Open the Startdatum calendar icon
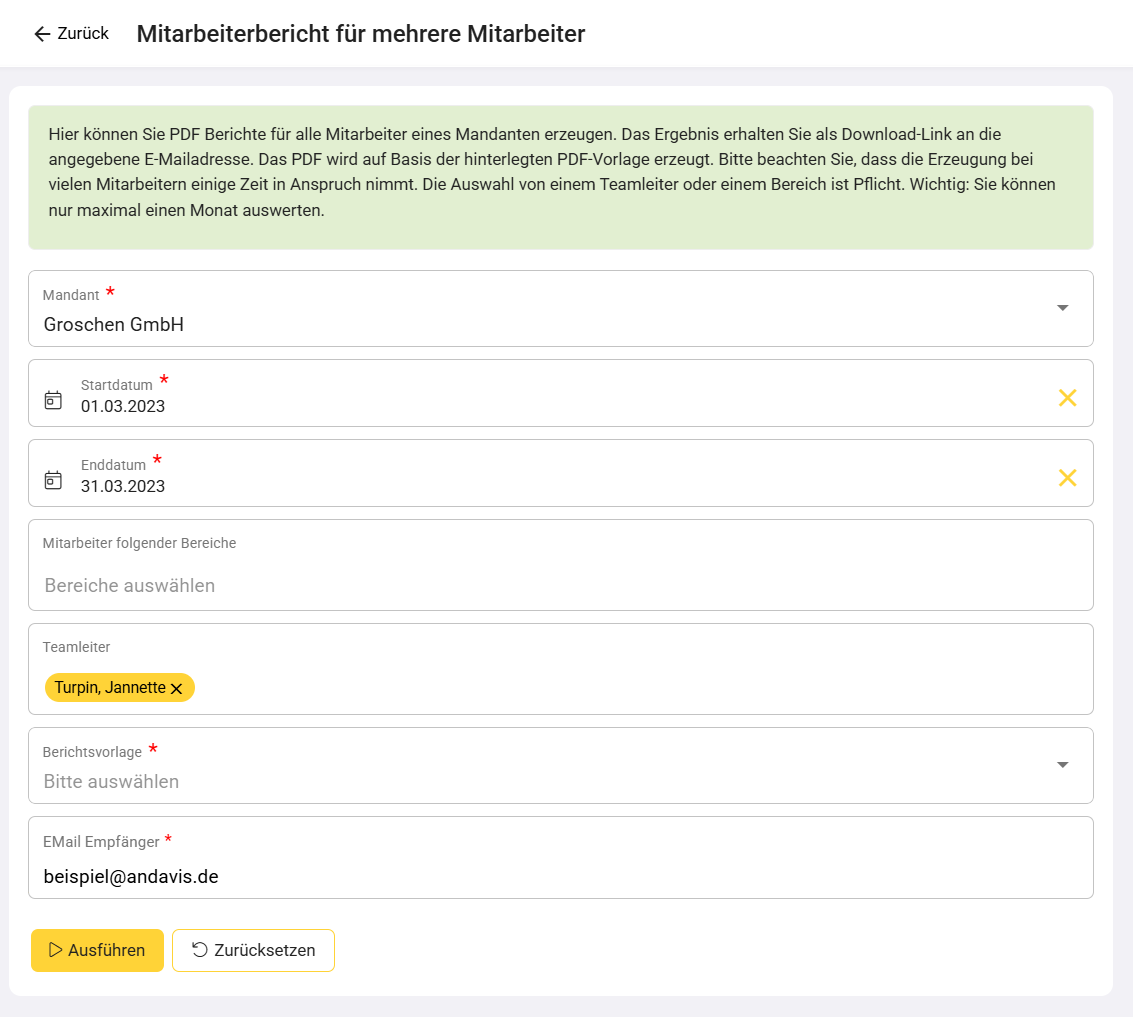 [x=53, y=400]
